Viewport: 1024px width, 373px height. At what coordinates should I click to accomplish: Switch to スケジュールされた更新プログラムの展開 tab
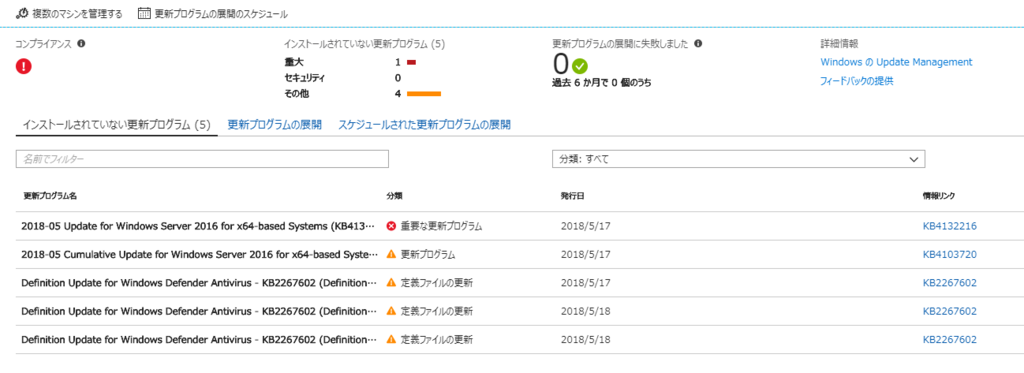pos(424,125)
